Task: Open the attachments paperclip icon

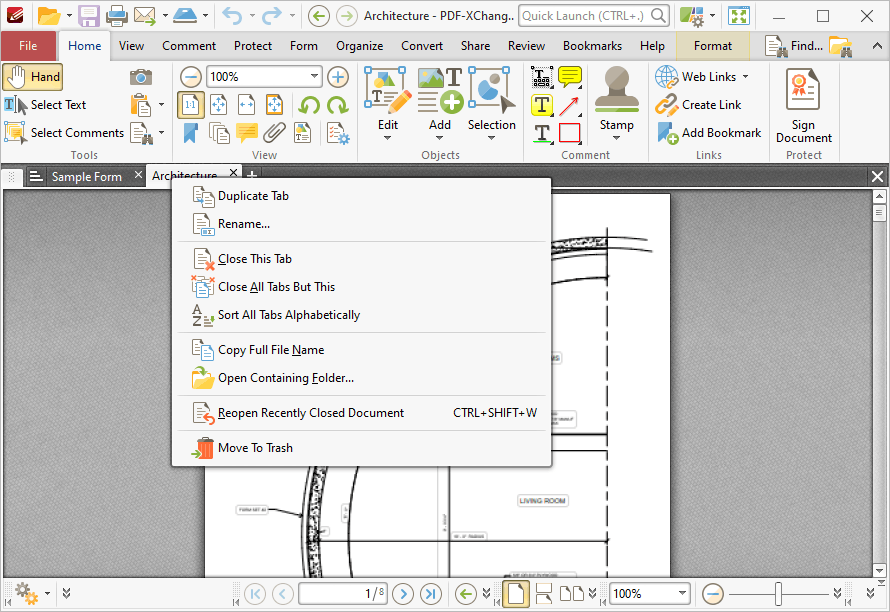Action: [274, 133]
